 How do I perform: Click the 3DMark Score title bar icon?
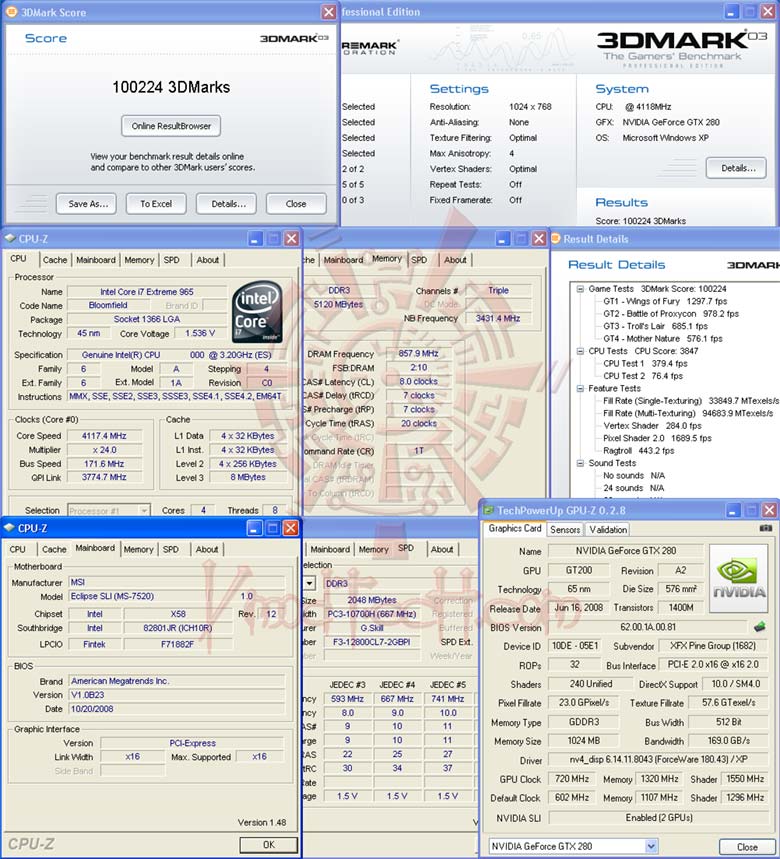[x=12, y=12]
